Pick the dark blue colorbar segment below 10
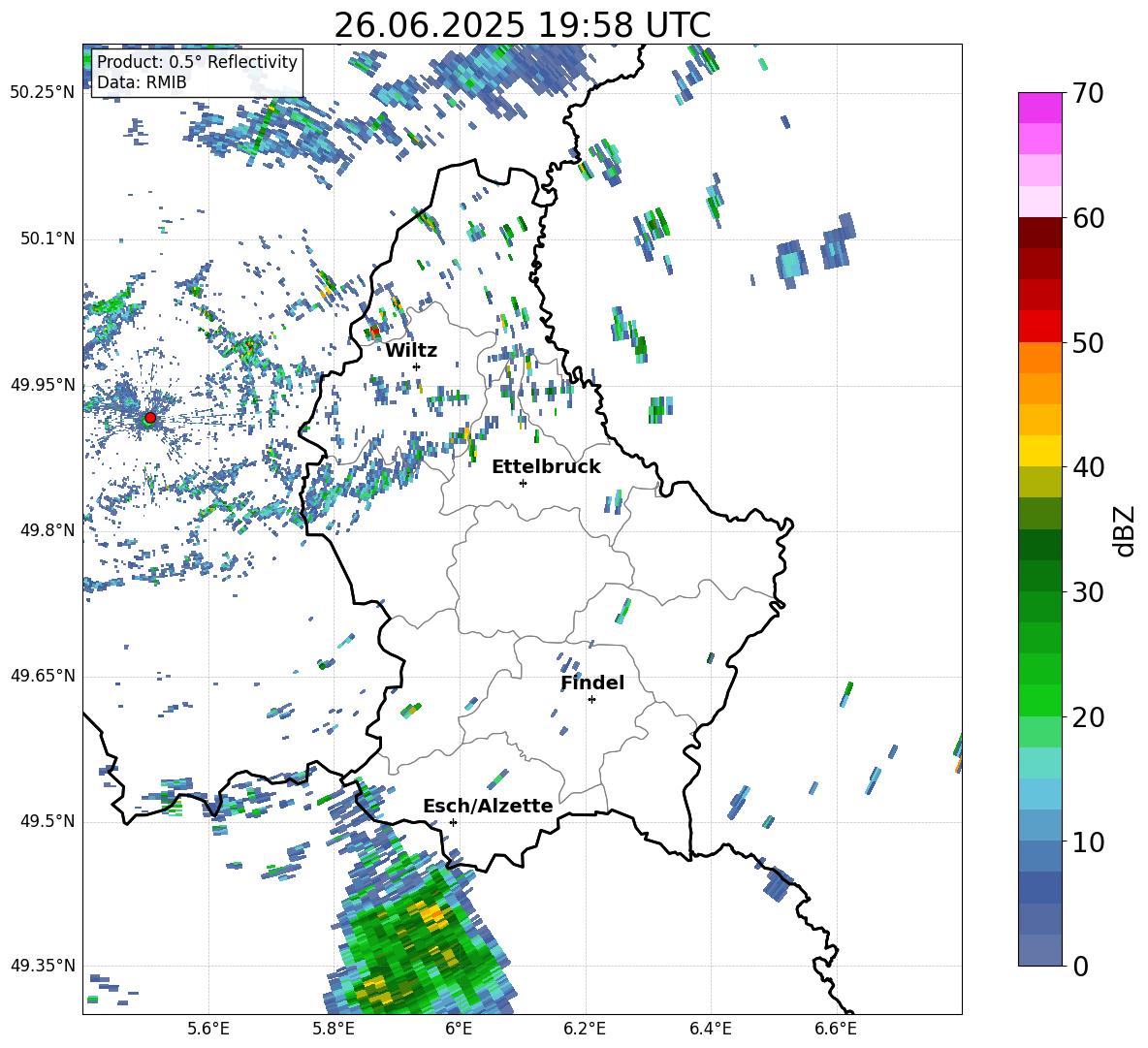1148x1048 pixels. pos(1039,887)
